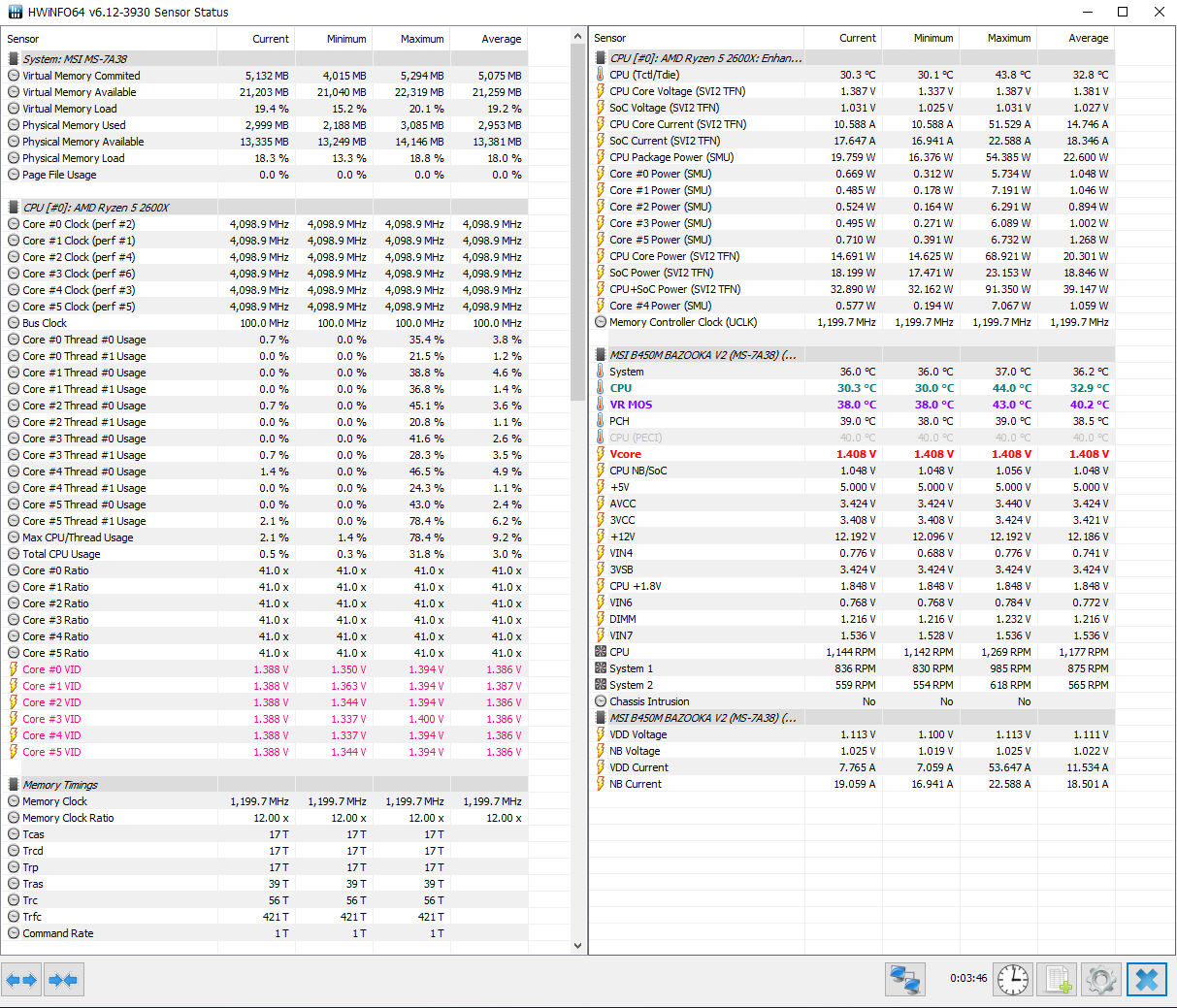Viewport: 1177px width, 1008px height.
Task: Click the right pane Sensor column header
Action: [697, 38]
